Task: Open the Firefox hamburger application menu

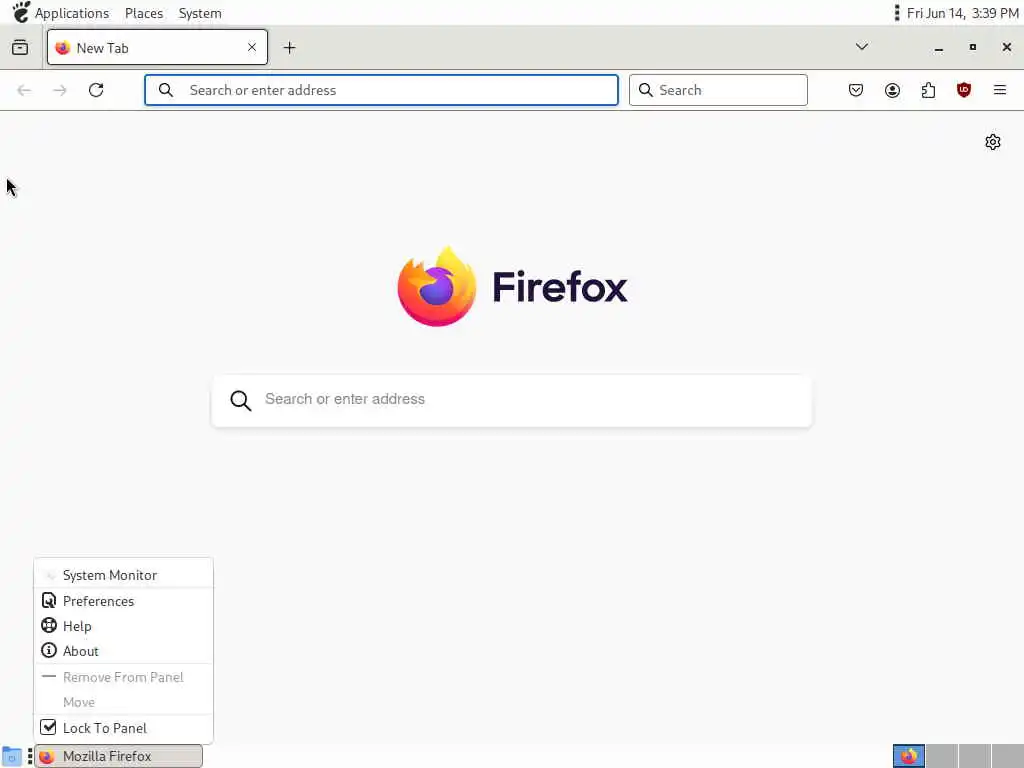Action: pyautogui.click(x=1000, y=90)
